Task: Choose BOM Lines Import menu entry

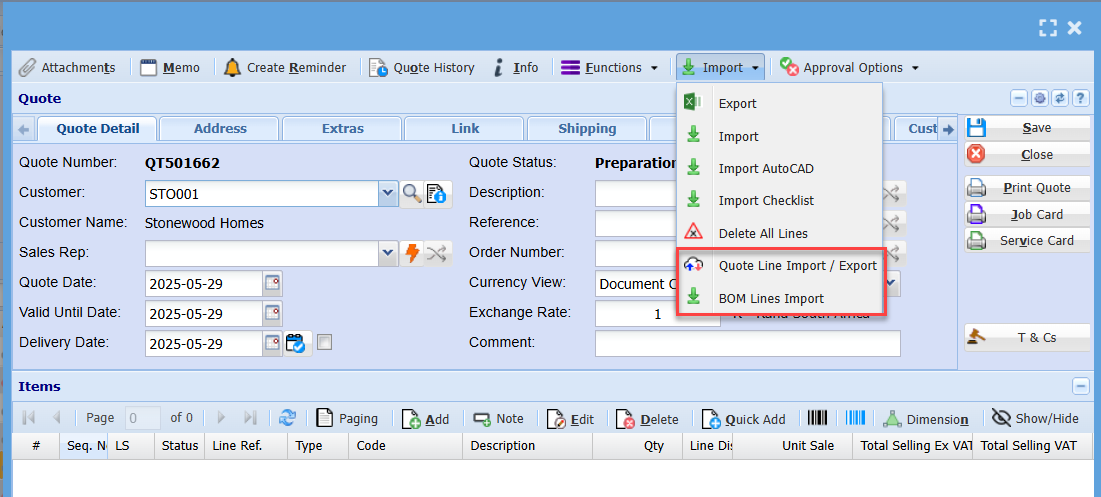Action: [770, 298]
